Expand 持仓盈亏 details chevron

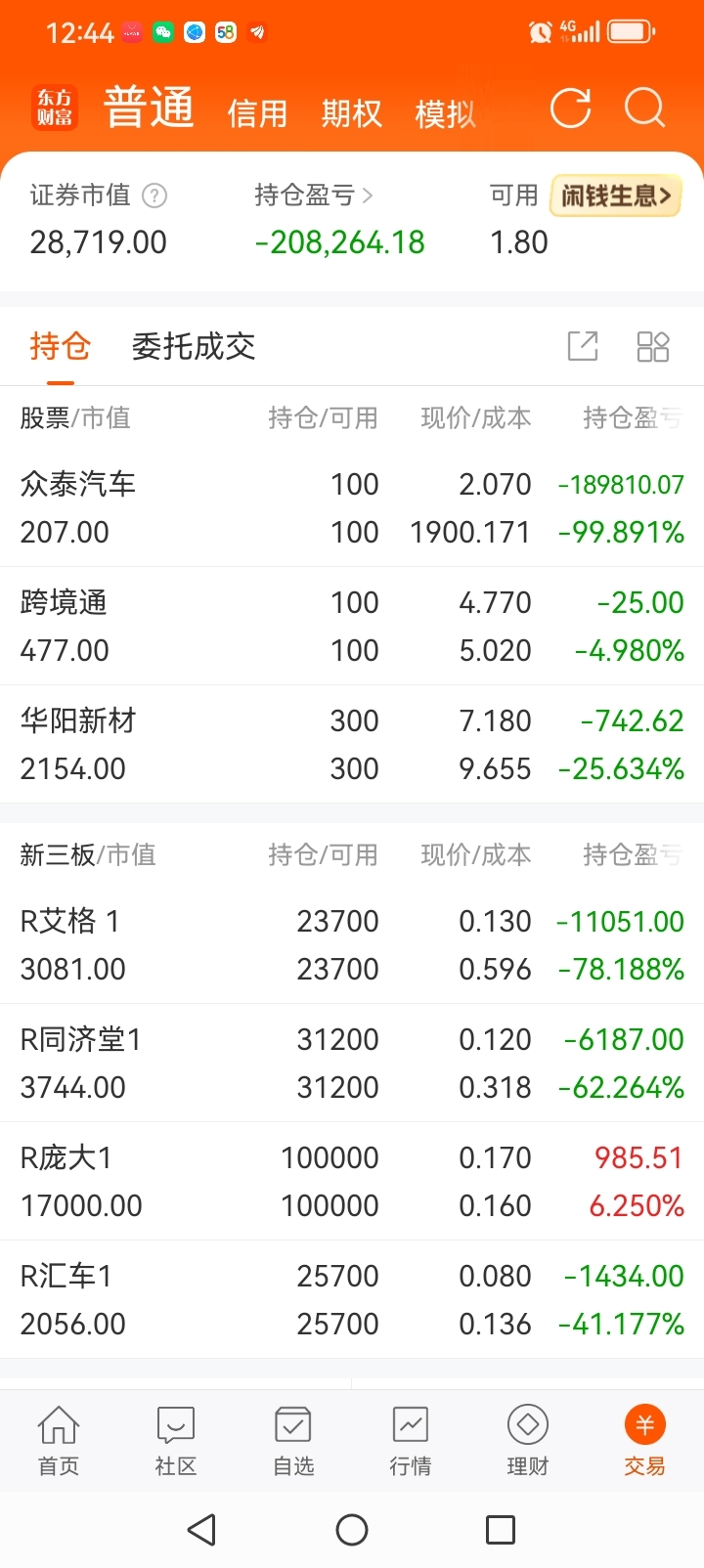click(368, 196)
